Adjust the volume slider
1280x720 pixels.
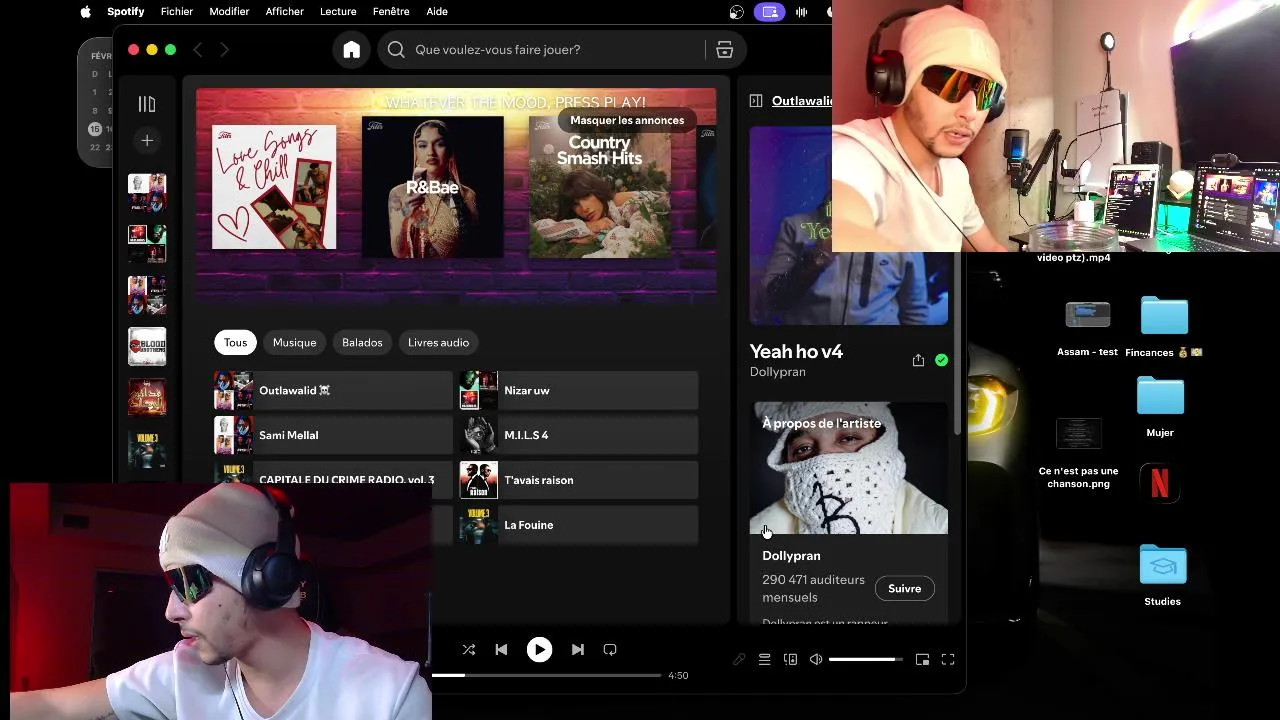coord(865,660)
